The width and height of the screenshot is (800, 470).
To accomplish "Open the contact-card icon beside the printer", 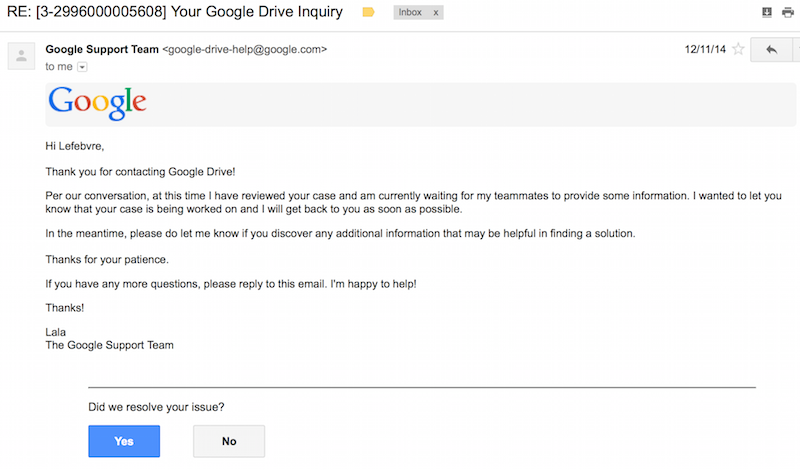I will click(766, 12).
